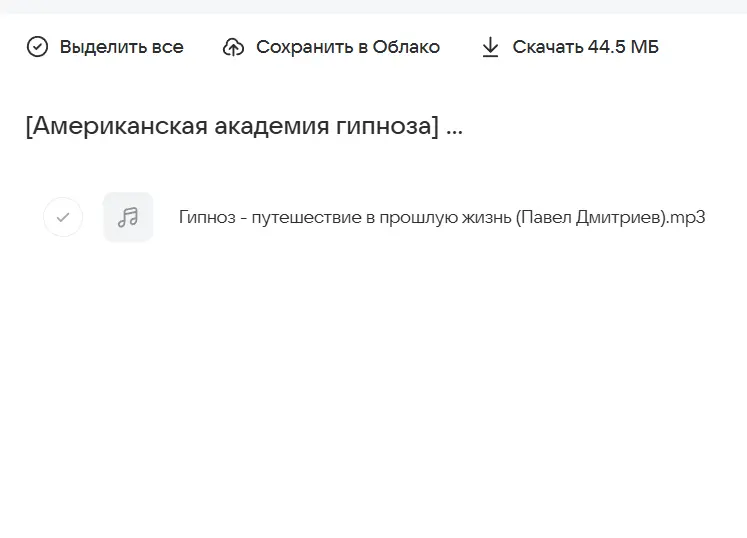Viewport: 747px width, 538px height.
Task: Choose "Сохранить в Облако" text
Action: click(347, 47)
